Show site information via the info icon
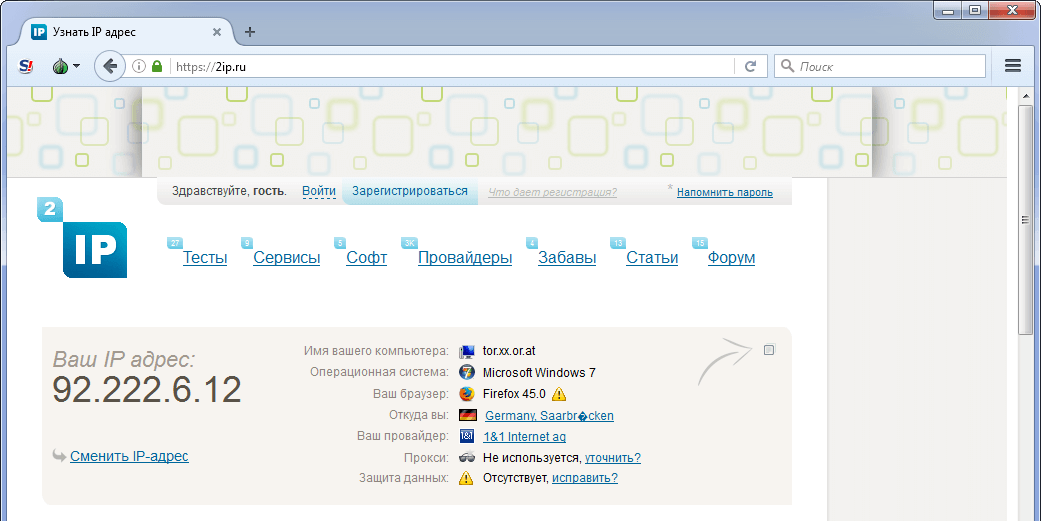The width and height of the screenshot is (1041, 521). [x=139, y=66]
